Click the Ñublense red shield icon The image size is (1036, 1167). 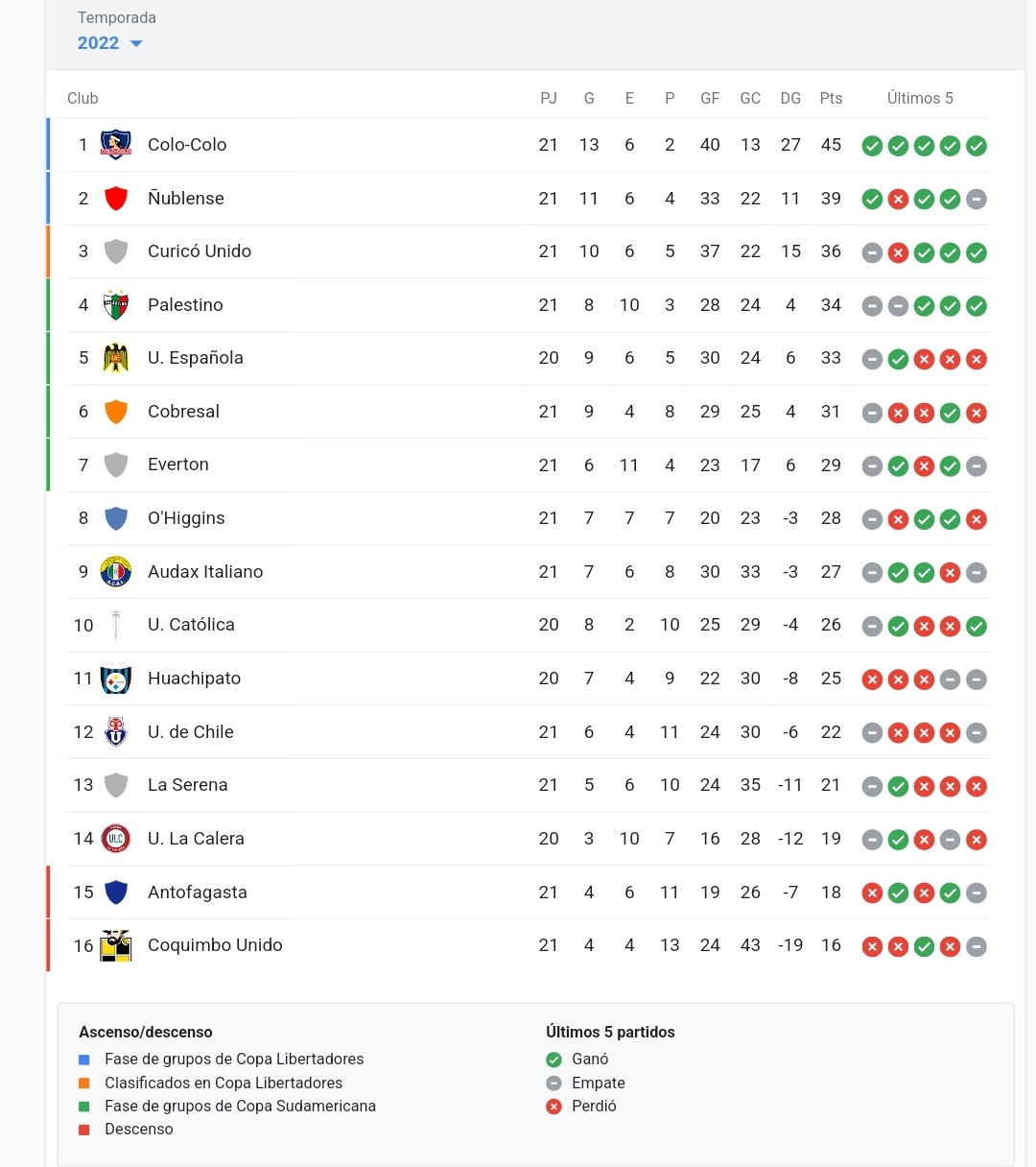[116, 199]
